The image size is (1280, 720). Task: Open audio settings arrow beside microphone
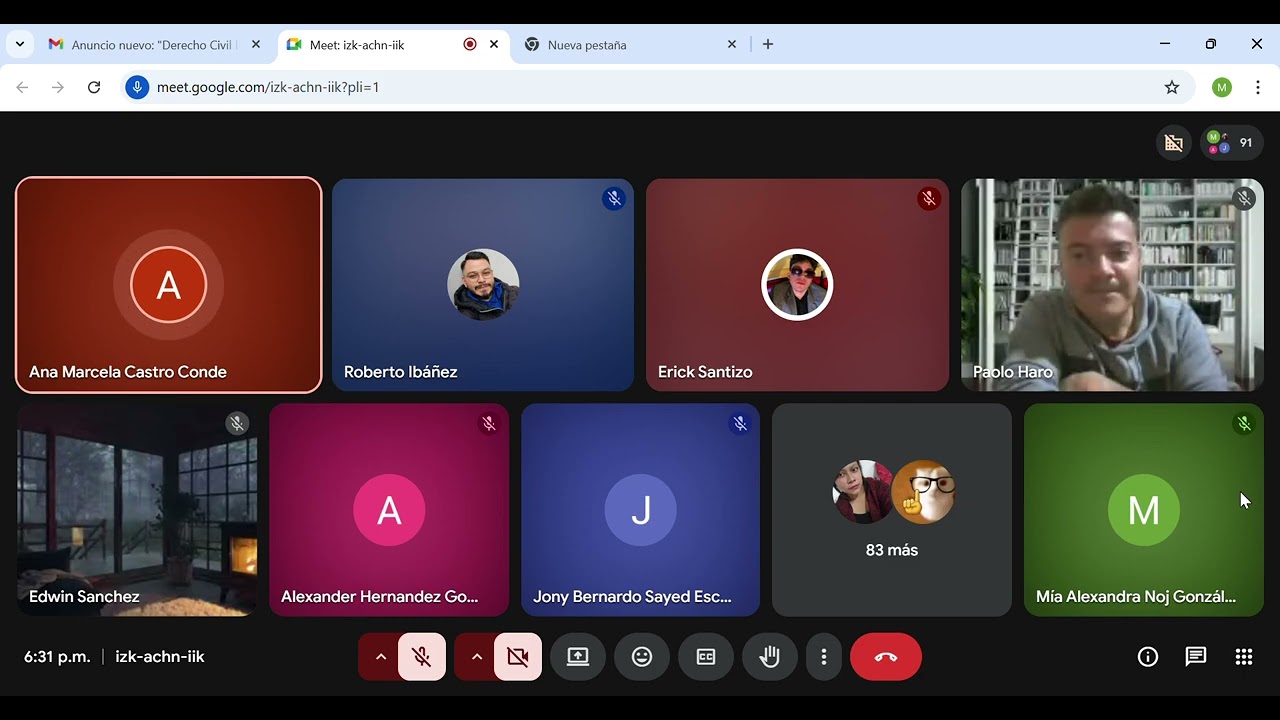pos(380,657)
